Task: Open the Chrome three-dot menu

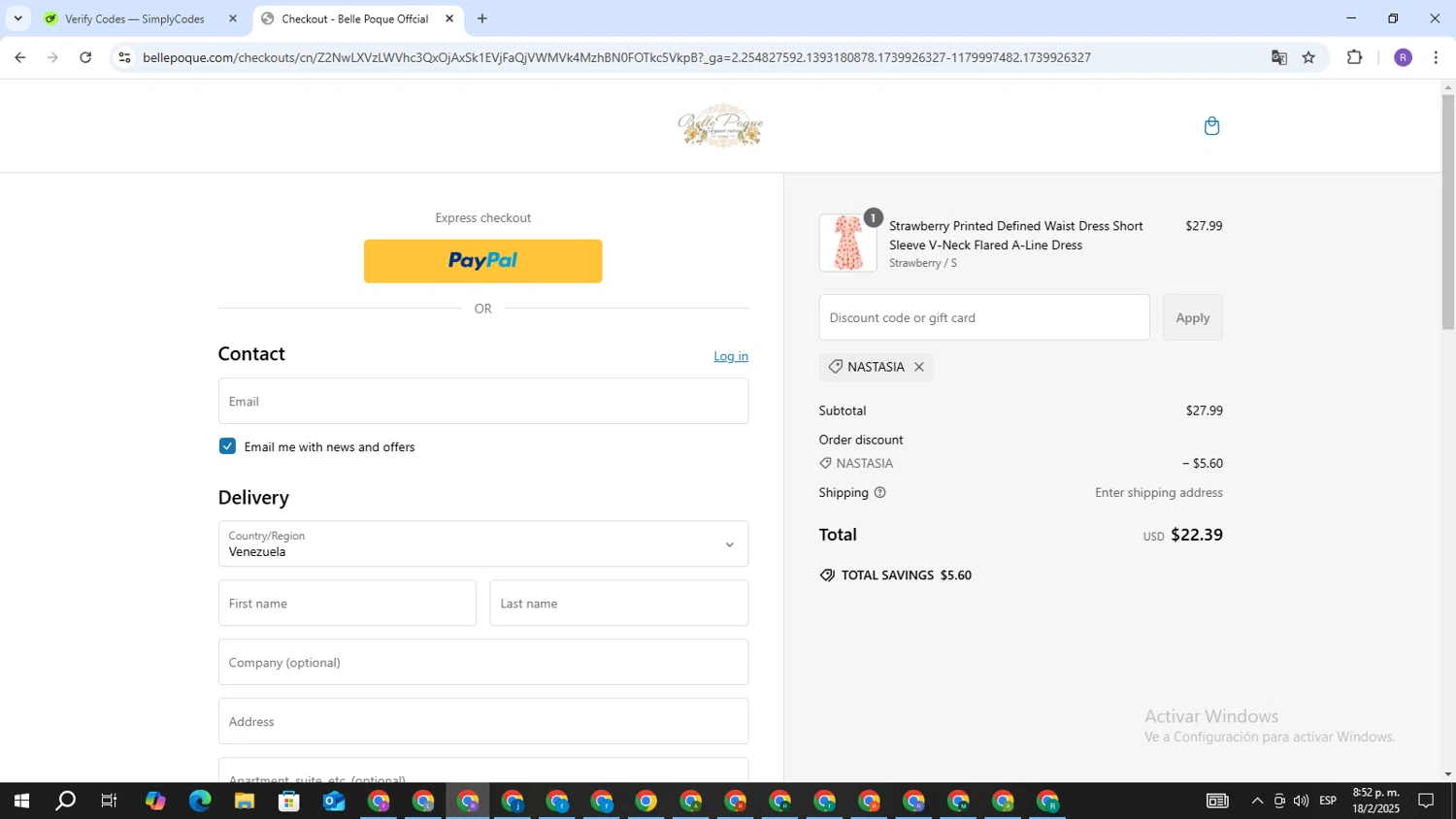Action: tap(1436, 57)
